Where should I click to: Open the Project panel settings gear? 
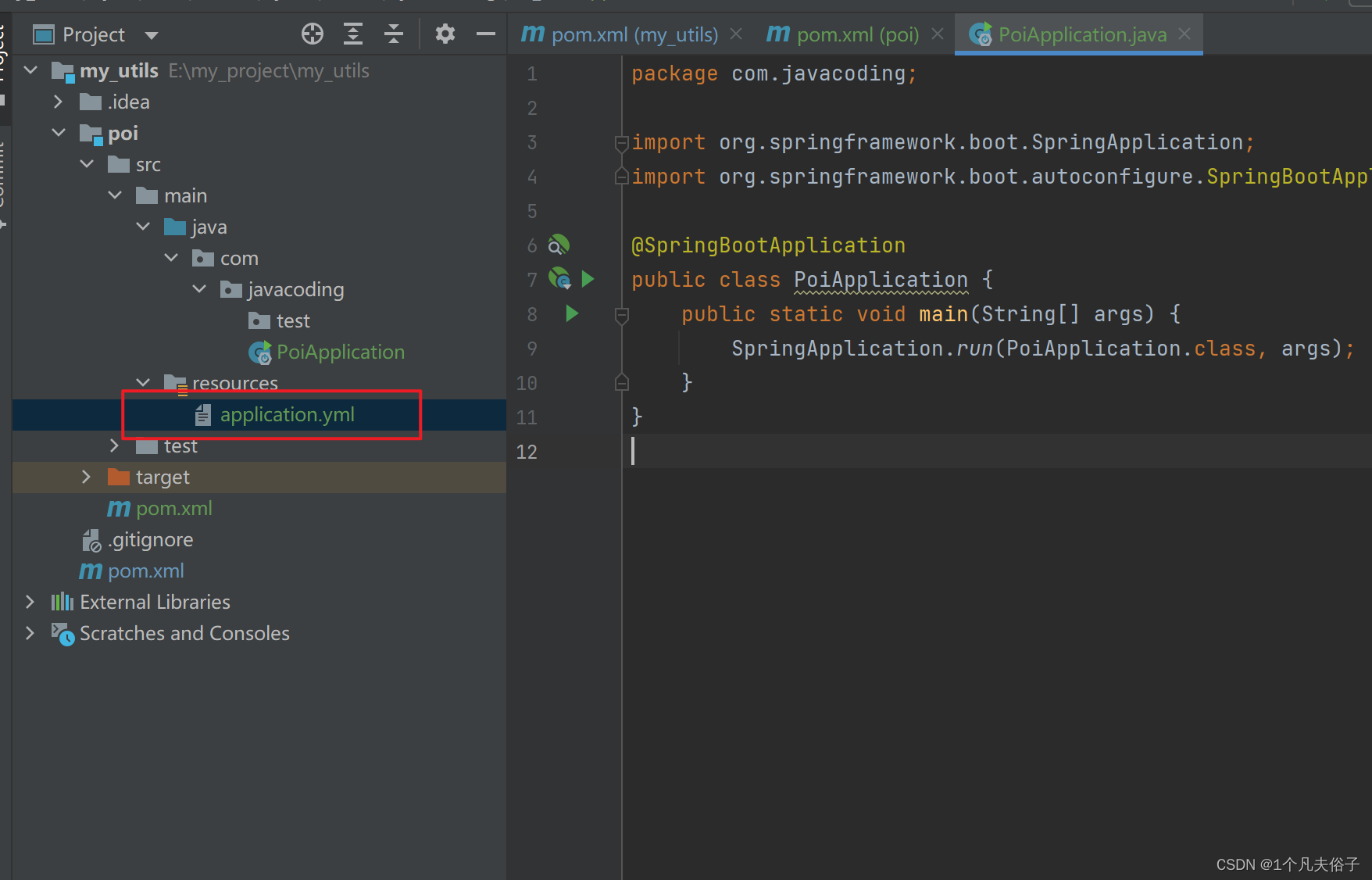click(445, 34)
